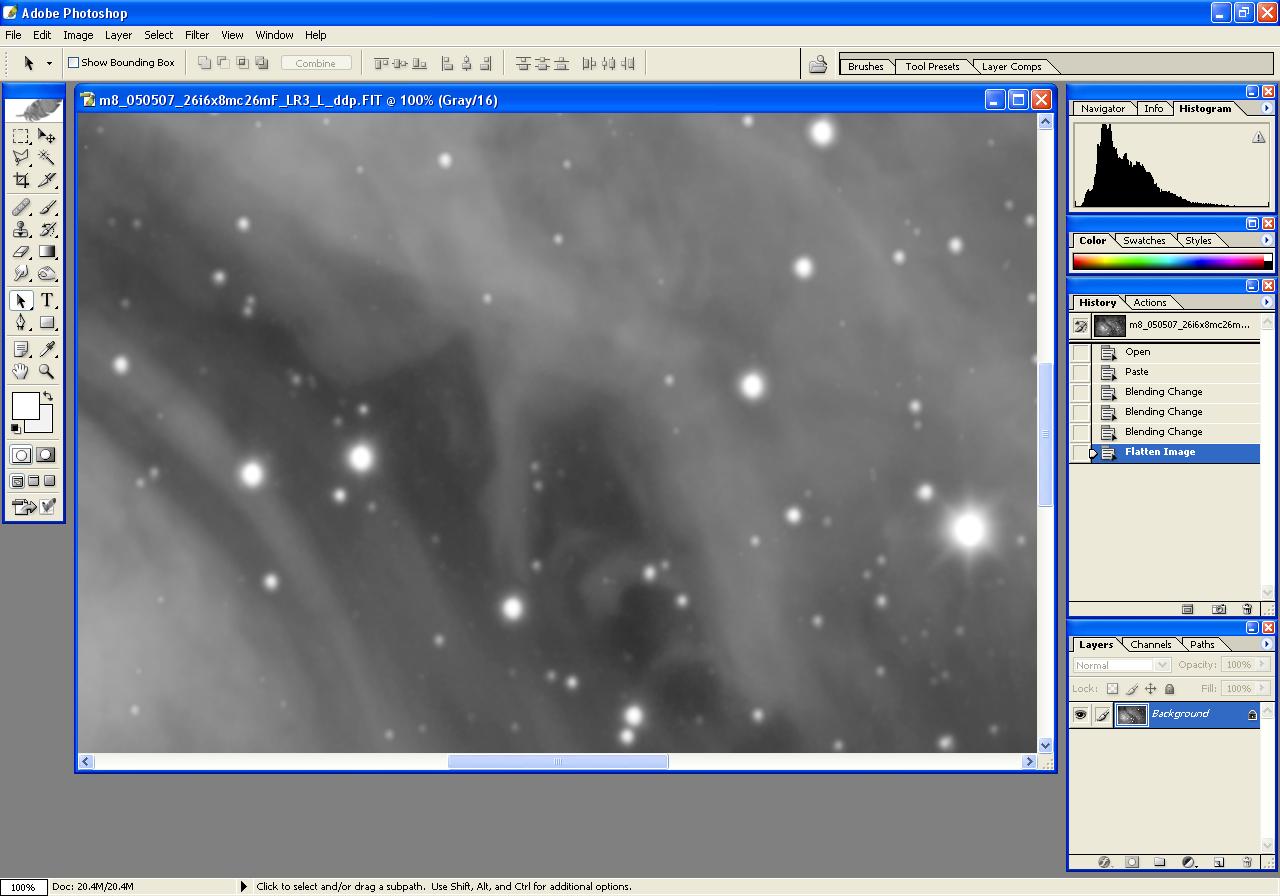Open the Filter menu
The height and width of the screenshot is (896, 1280).
[x=197, y=35]
